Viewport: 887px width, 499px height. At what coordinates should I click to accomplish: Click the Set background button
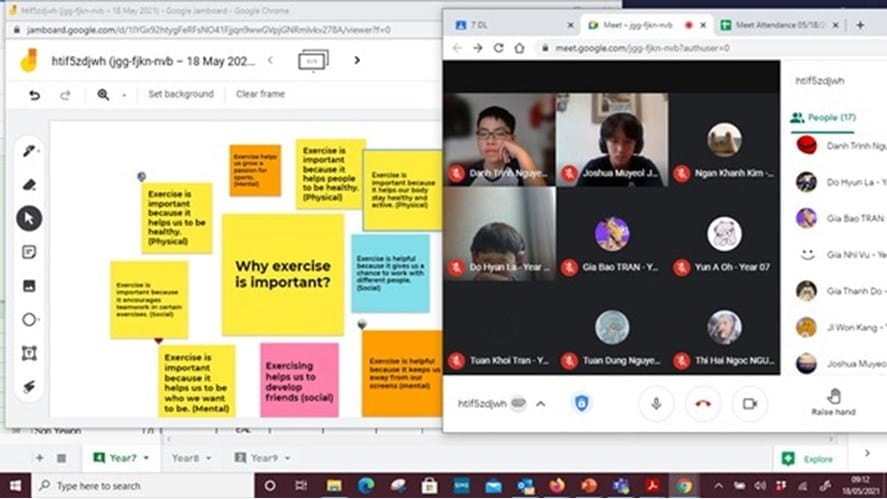181,94
